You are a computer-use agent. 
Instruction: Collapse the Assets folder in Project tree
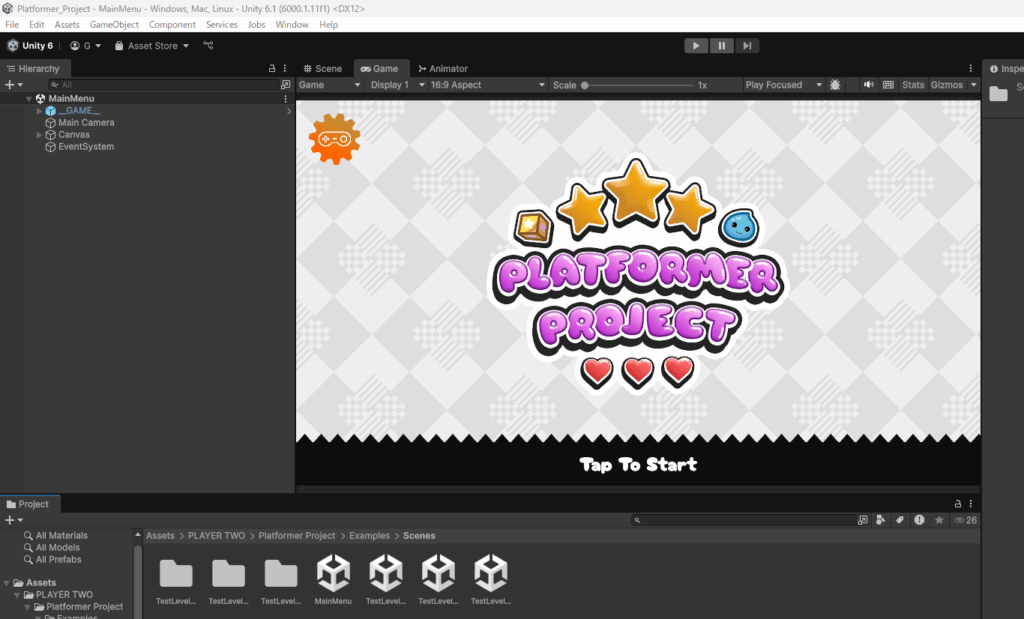point(7,582)
